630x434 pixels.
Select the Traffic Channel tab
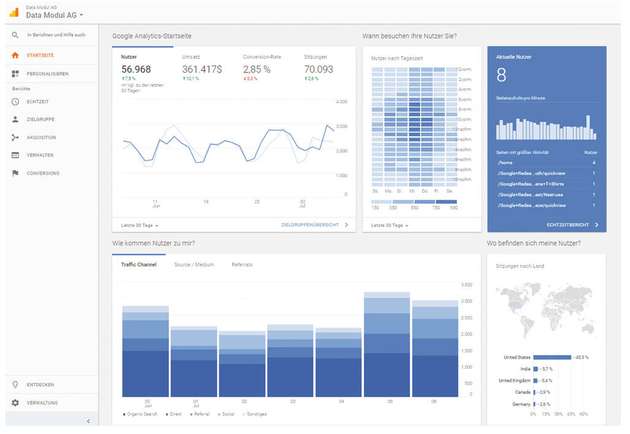tap(139, 264)
